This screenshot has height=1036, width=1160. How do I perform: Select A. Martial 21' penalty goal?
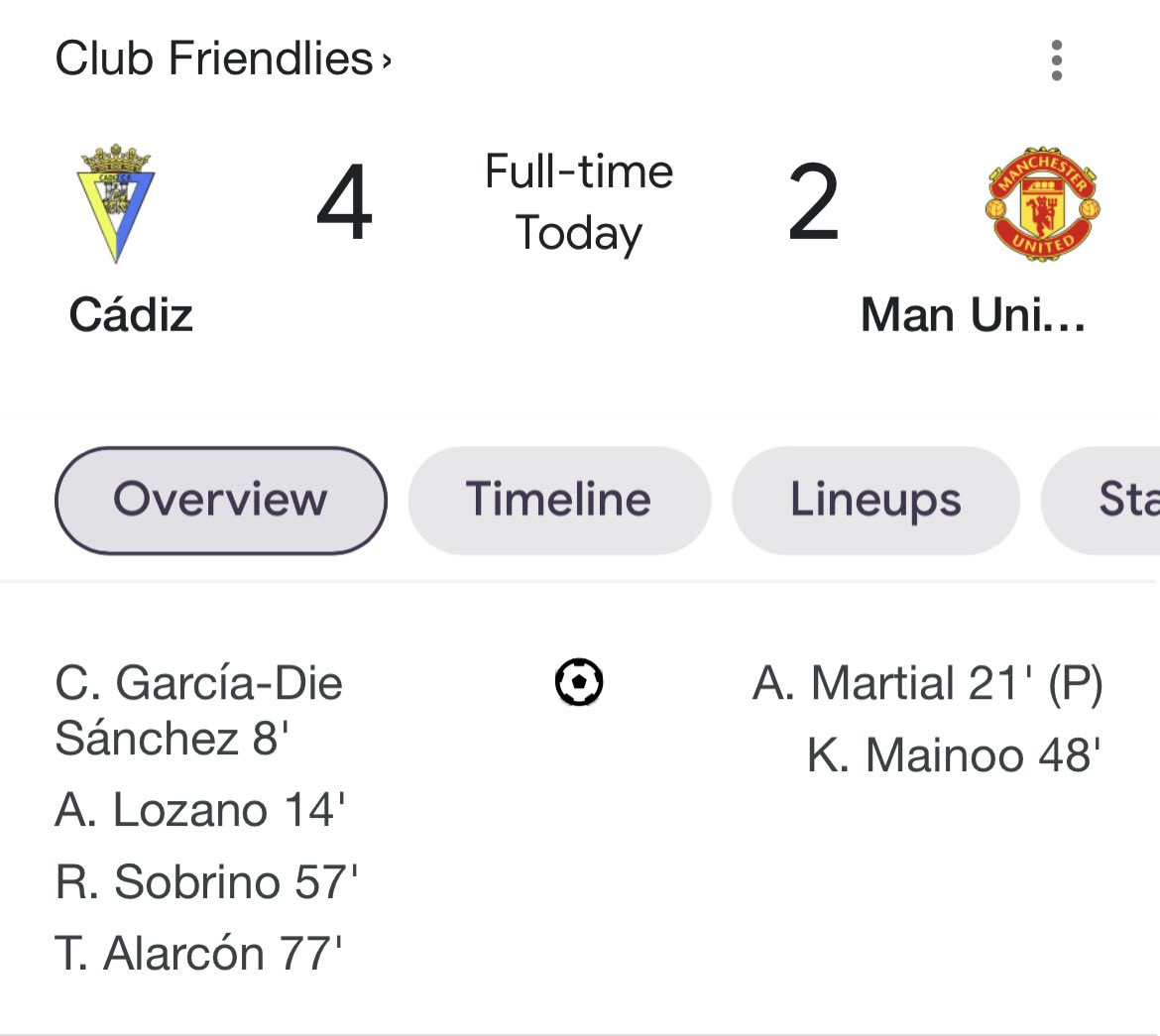tap(927, 683)
